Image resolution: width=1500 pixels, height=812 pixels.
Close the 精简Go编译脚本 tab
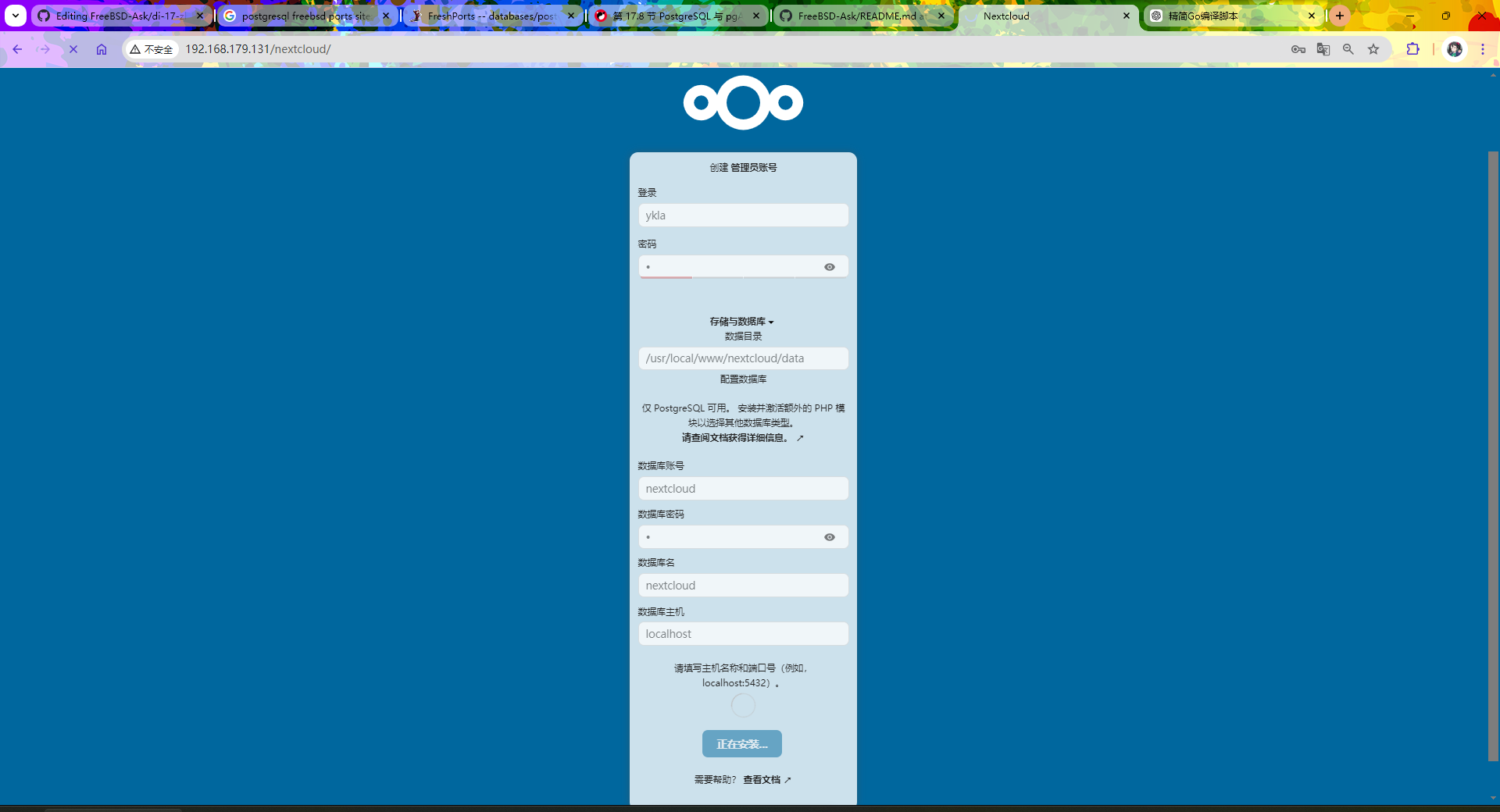click(x=1312, y=16)
